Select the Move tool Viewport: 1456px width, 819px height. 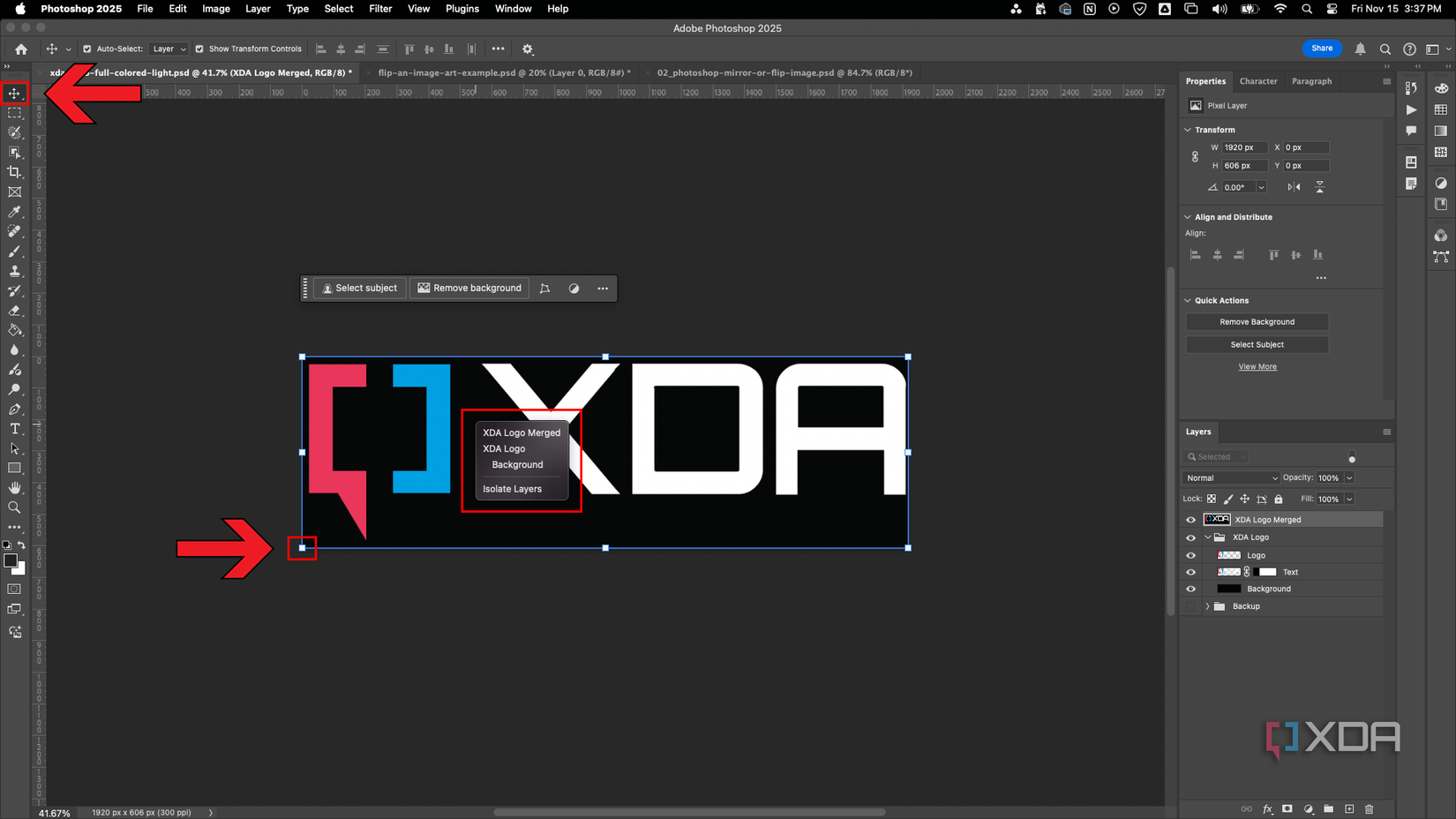click(14, 94)
